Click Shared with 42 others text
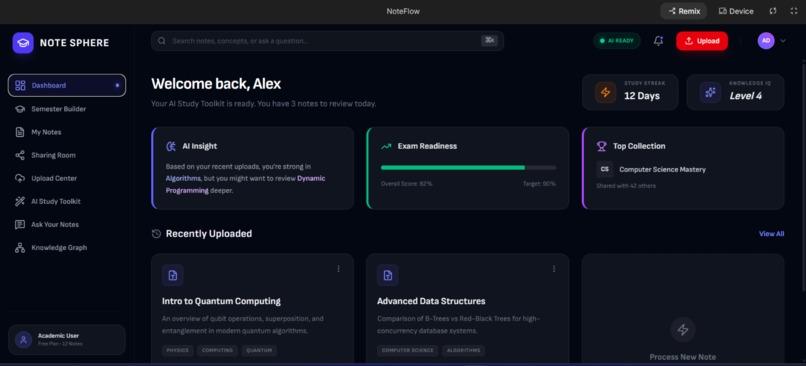This screenshot has height=366, width=806. coord(626,186)
